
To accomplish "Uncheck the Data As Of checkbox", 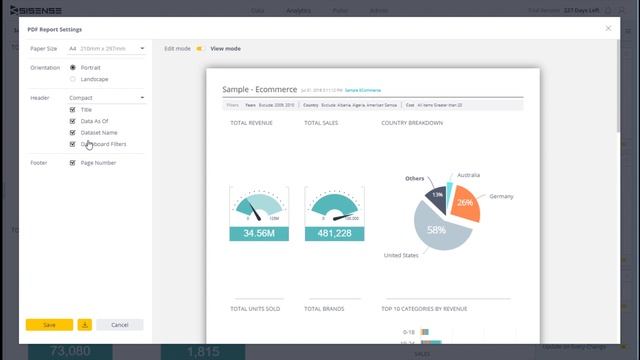I will (x=73, y=121).
